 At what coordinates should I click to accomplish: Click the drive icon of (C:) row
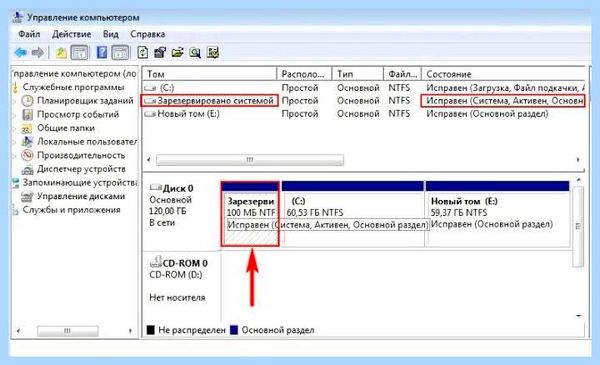point(150,88)
